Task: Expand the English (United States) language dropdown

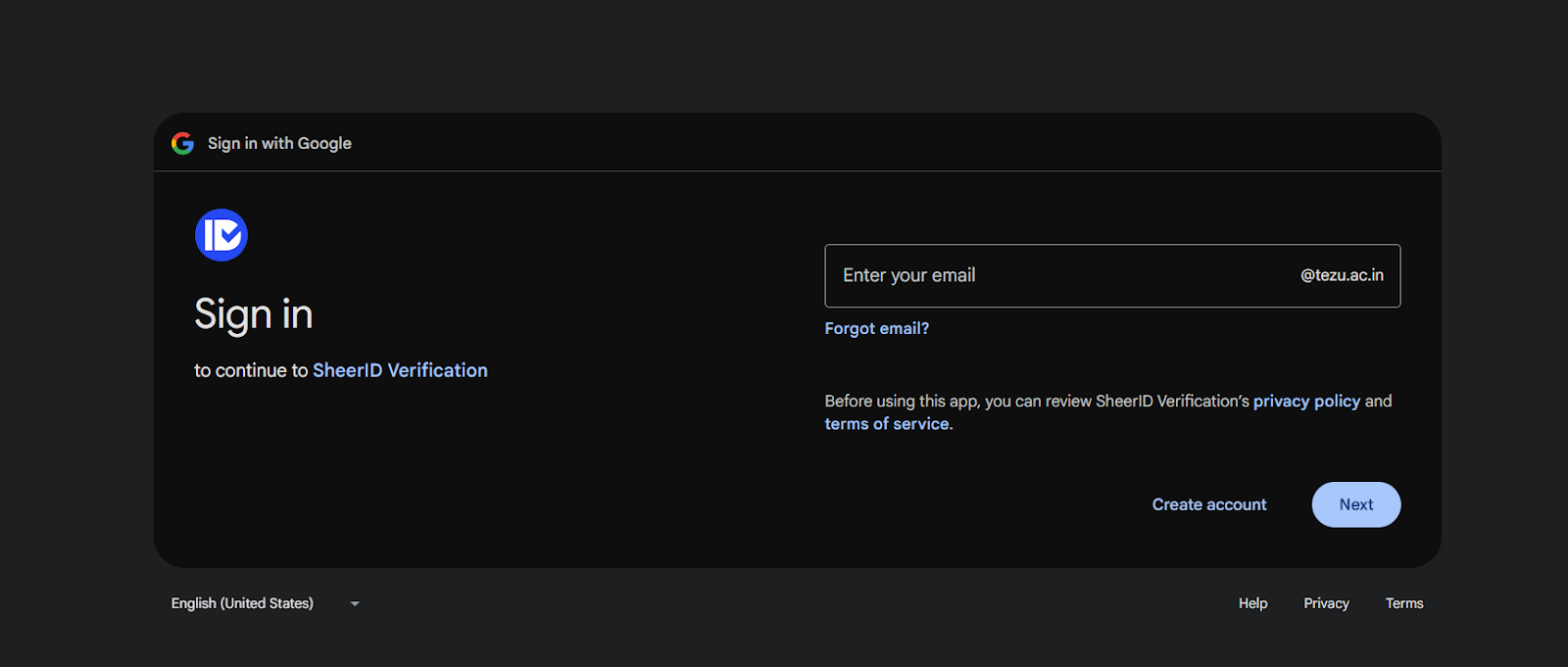Action: (266, 603)
